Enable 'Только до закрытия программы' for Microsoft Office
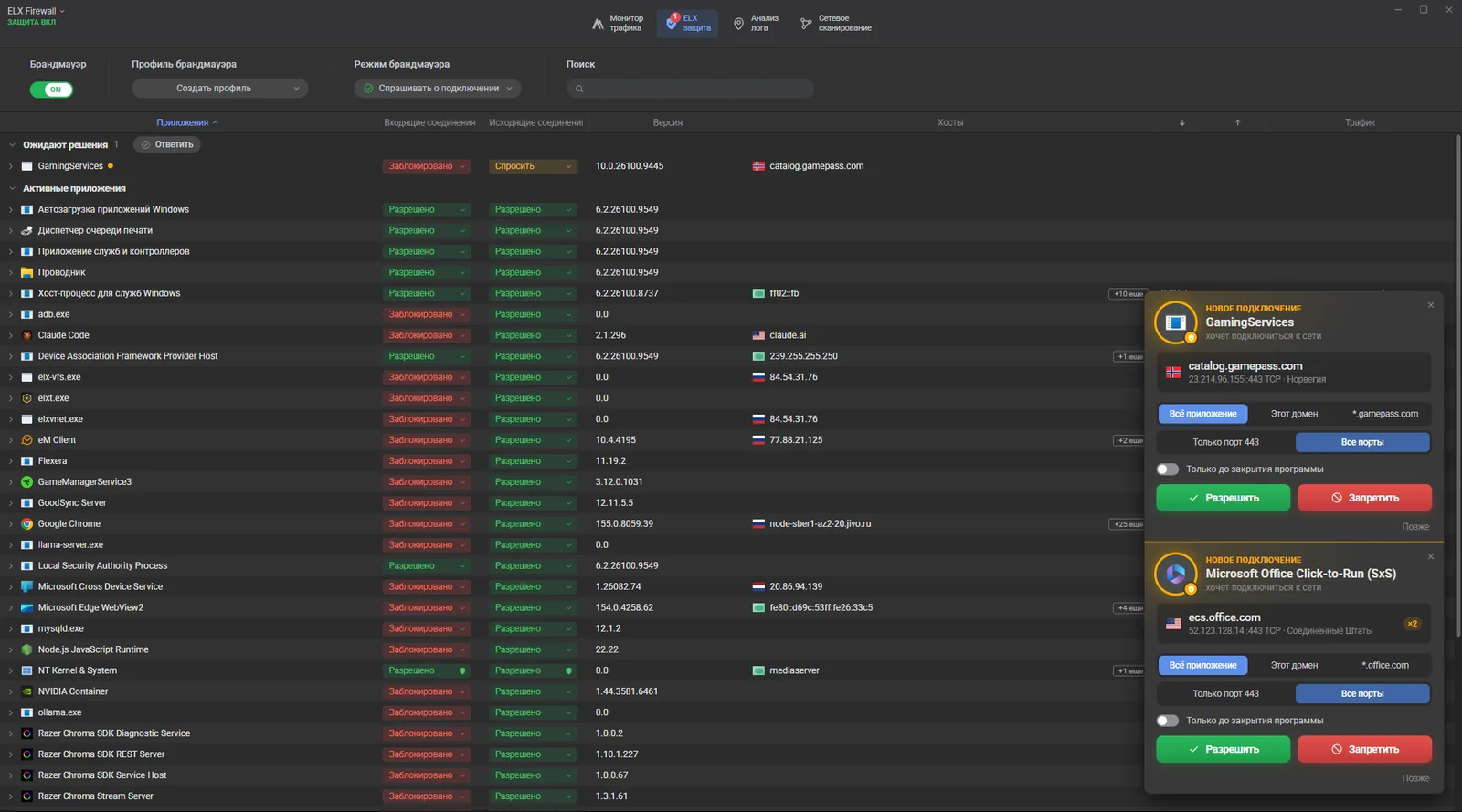This screenshot has width=1462, height=812. pyautogui.click(x=1167, y=721)
